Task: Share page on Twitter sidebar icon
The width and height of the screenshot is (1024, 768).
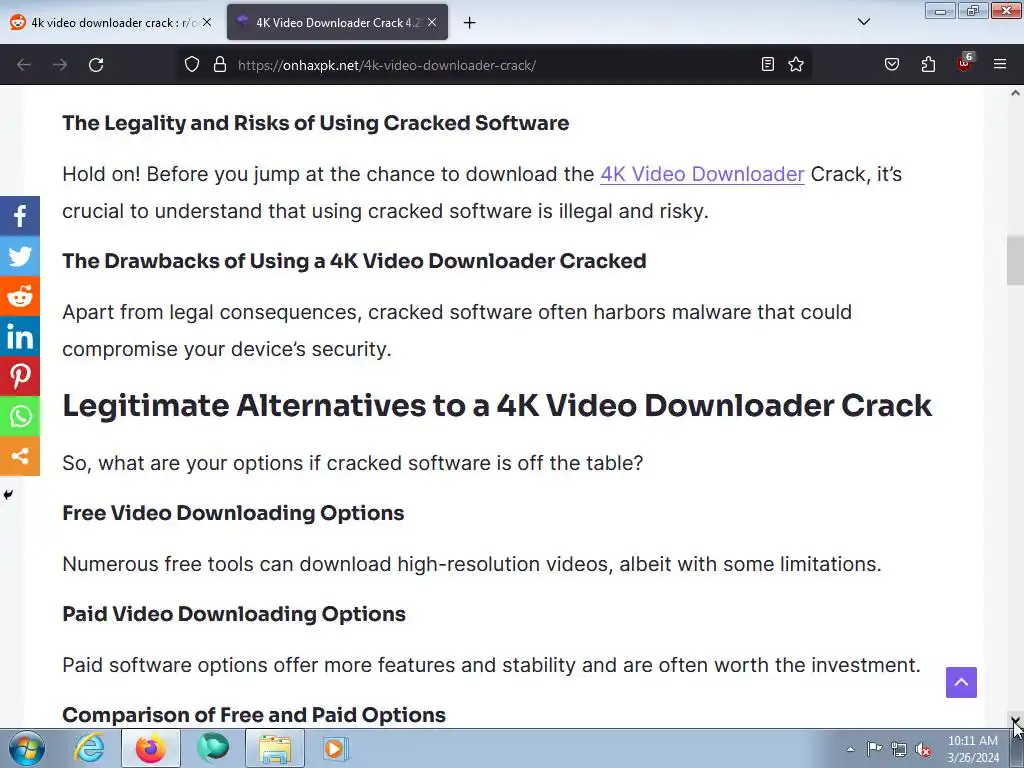Action: point(20,256)
